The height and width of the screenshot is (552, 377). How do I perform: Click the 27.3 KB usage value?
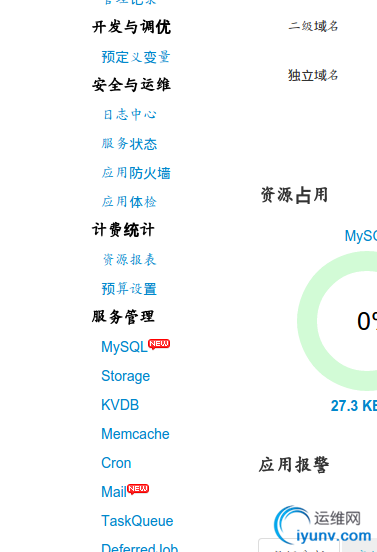pyautogui.click(x=354, y=406)
